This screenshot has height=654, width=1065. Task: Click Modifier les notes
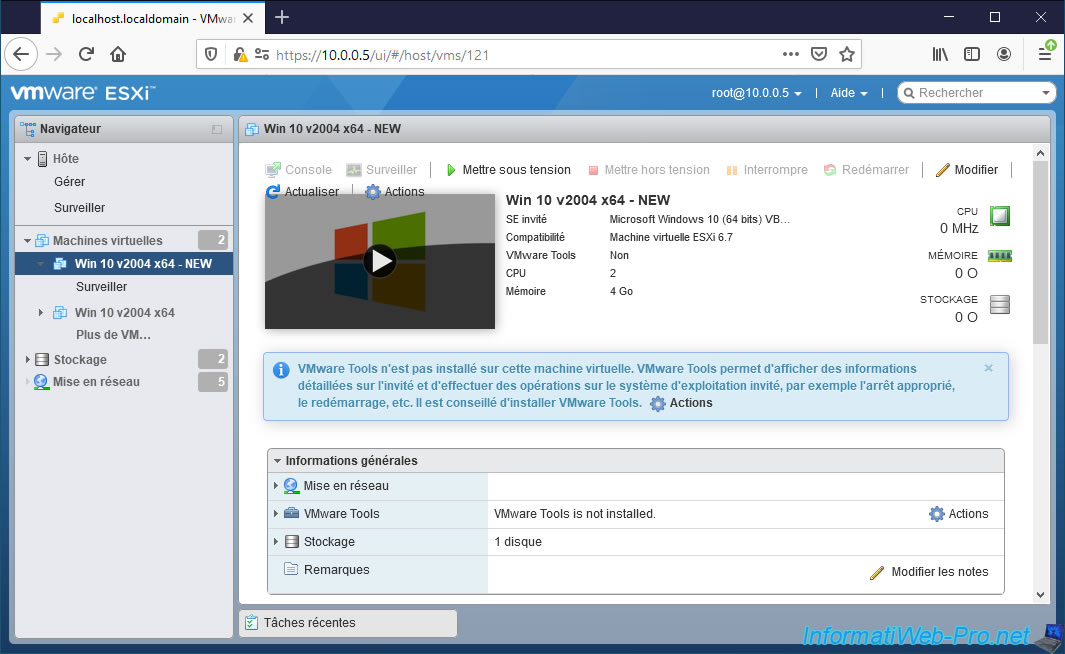928,572
